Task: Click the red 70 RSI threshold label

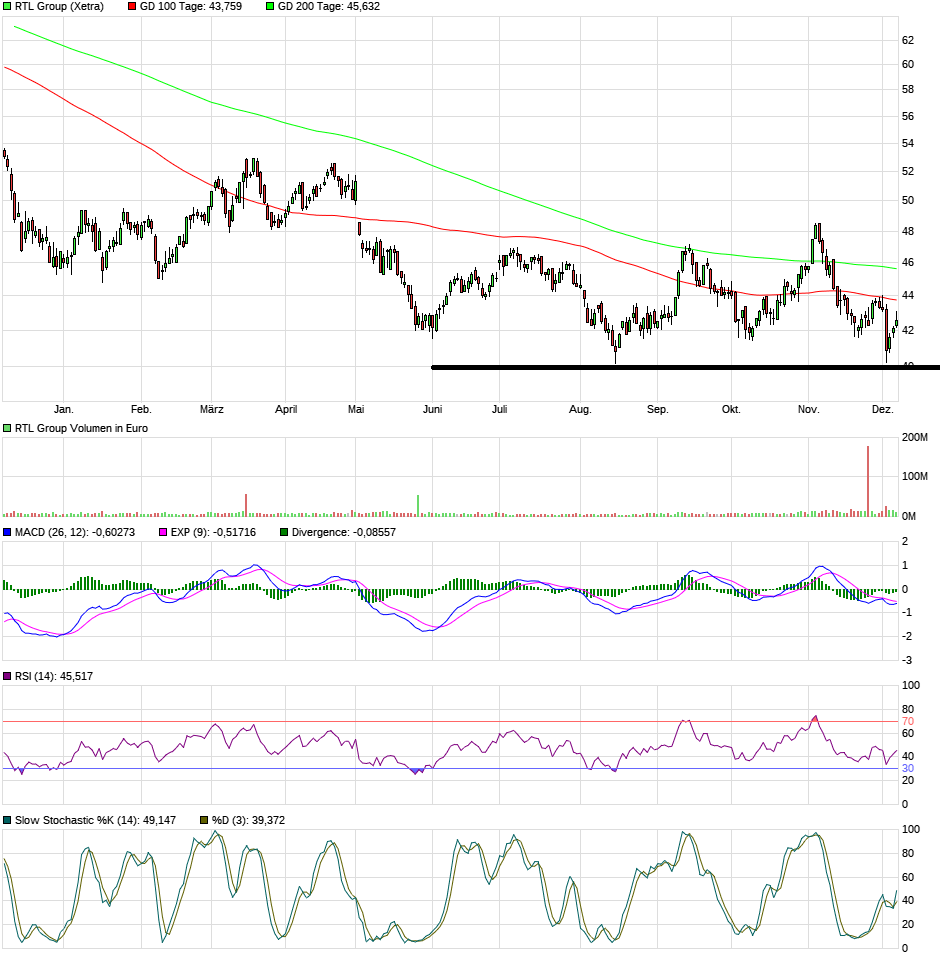Action: [908, 721]
